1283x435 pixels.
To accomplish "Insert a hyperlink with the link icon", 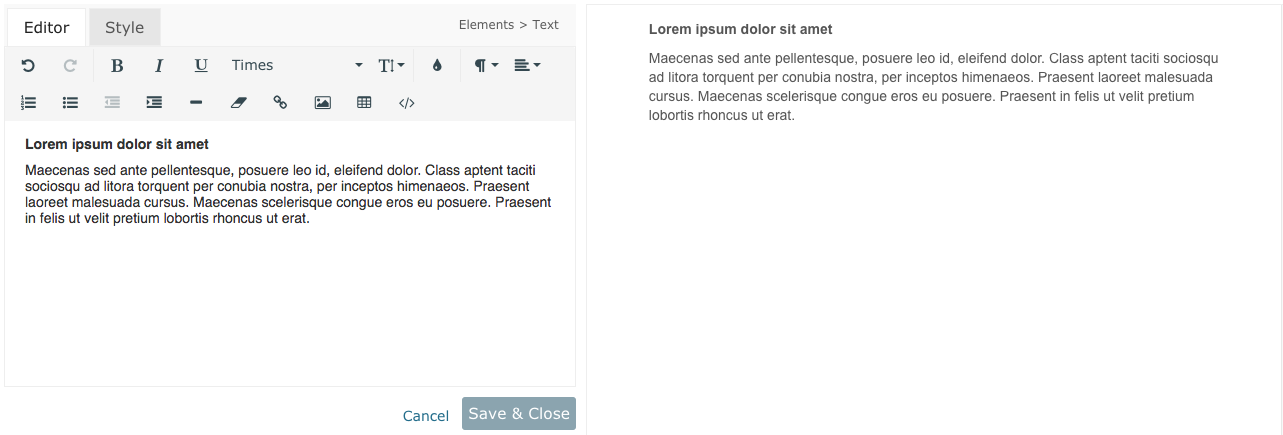I will [280, 102].
